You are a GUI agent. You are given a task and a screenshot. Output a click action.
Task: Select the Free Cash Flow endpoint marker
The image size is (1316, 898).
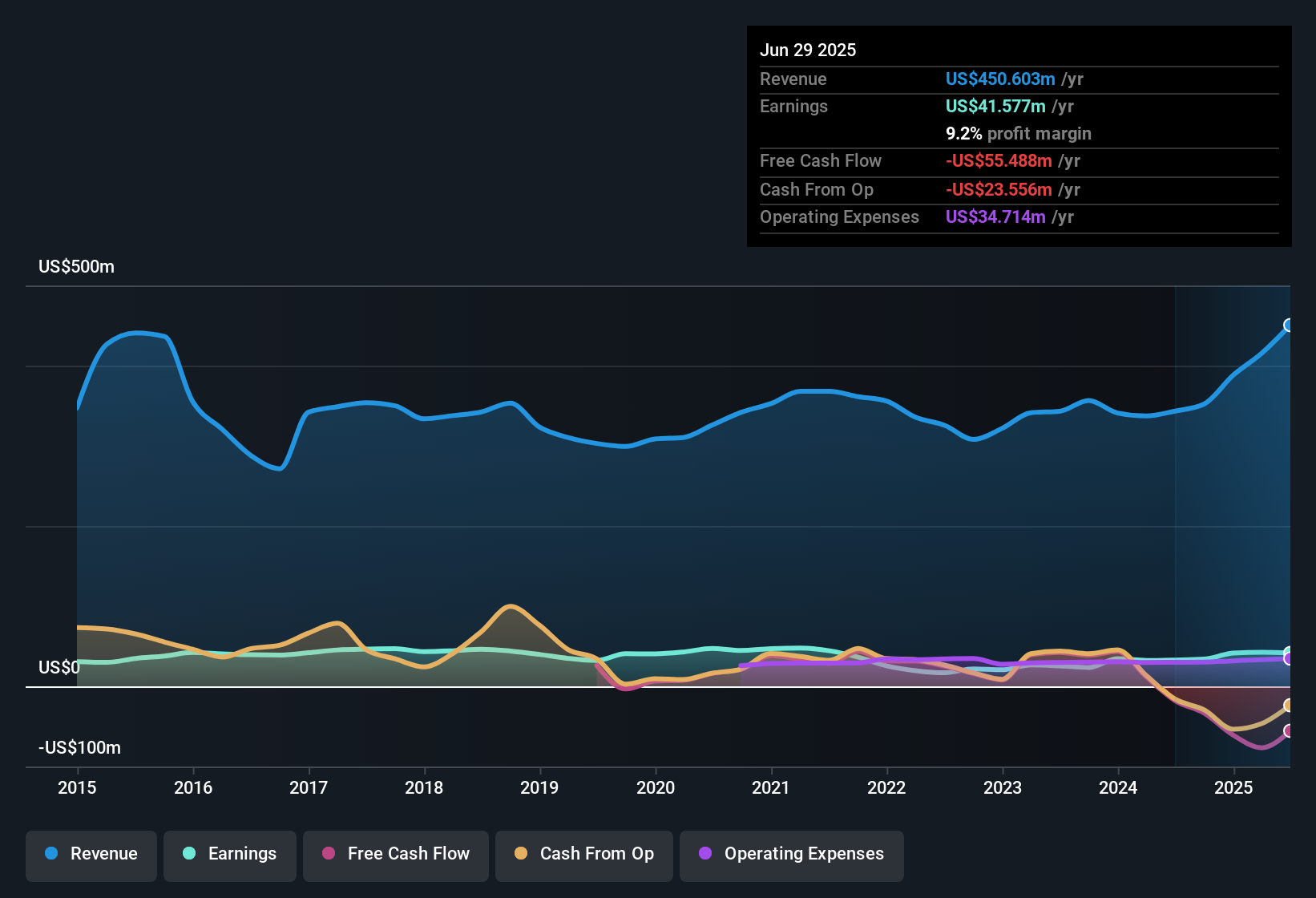tap(1289, 731)
